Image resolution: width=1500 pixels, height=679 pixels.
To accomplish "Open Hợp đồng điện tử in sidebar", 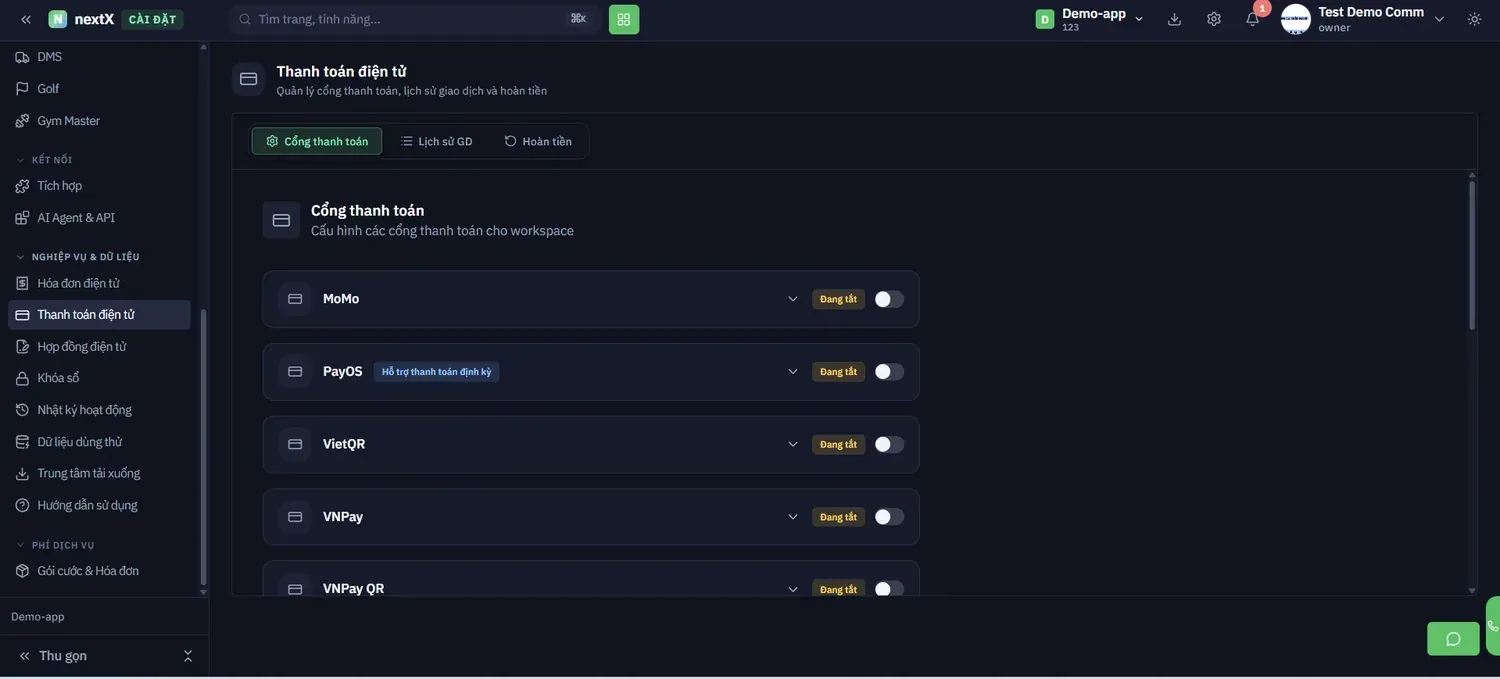I will [x=99, y=346].
